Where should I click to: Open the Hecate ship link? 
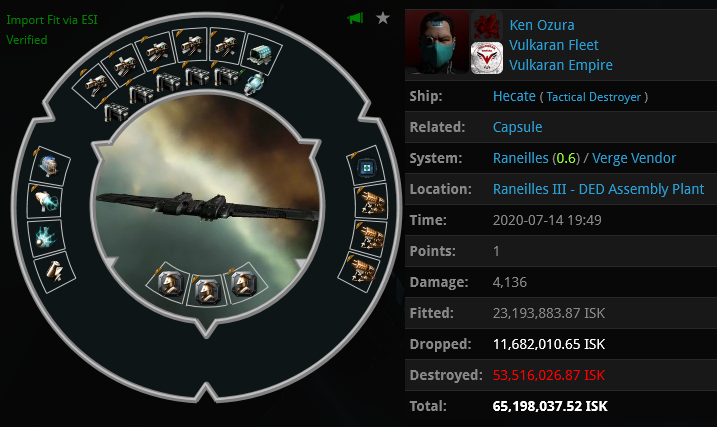[x=514, y=96]
